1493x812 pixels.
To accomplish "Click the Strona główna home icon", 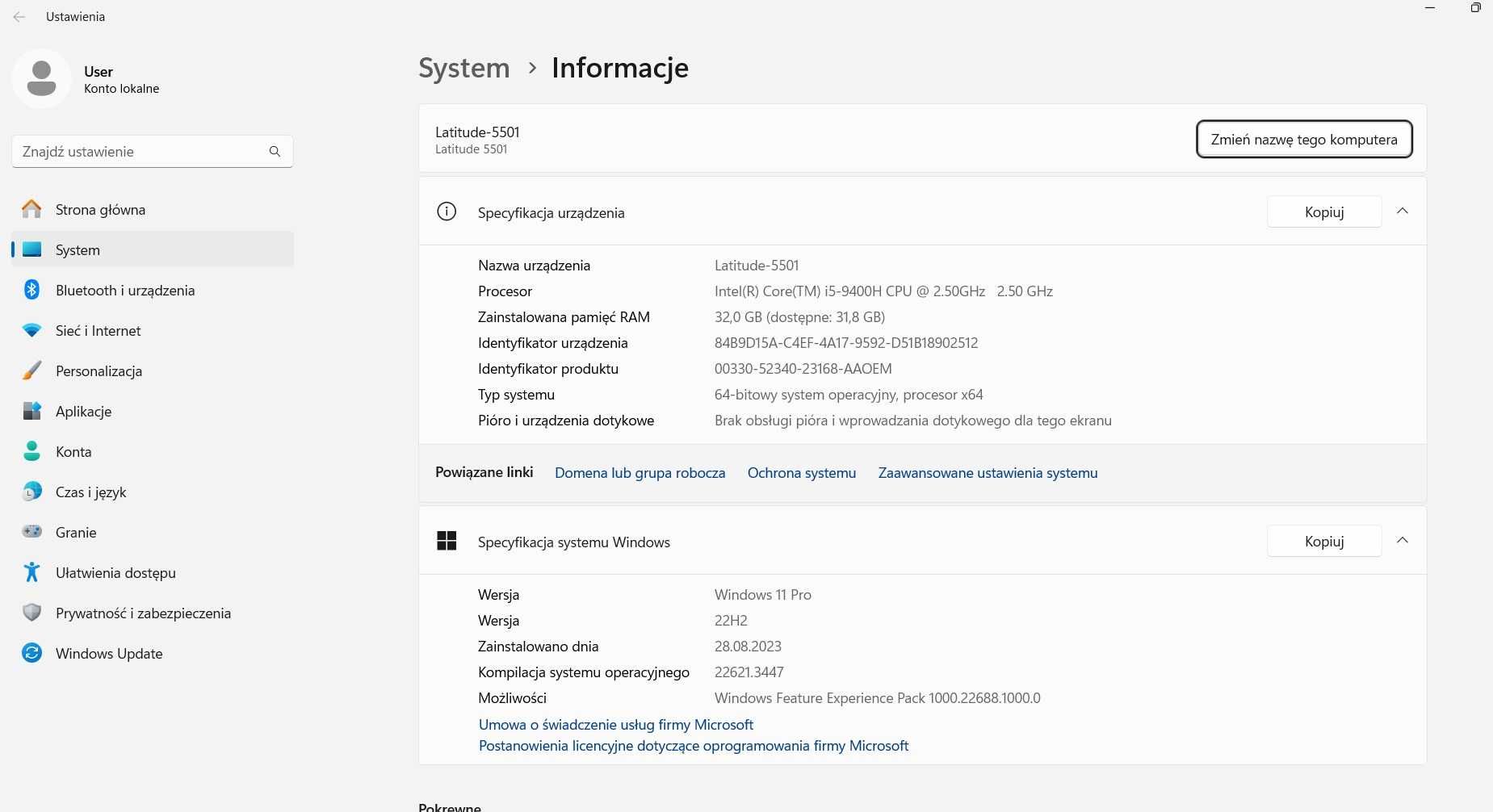I will [x=31, y=209].
